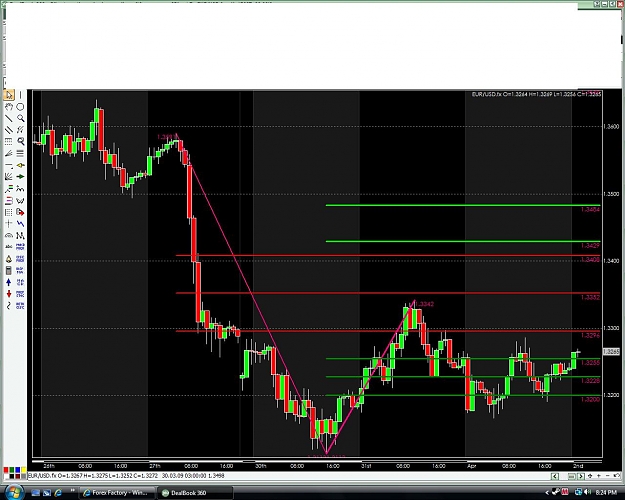The width and height of the screenshot is (625, 500).
Task: Click the current price tag 1.3265
Action: point(611,352)
